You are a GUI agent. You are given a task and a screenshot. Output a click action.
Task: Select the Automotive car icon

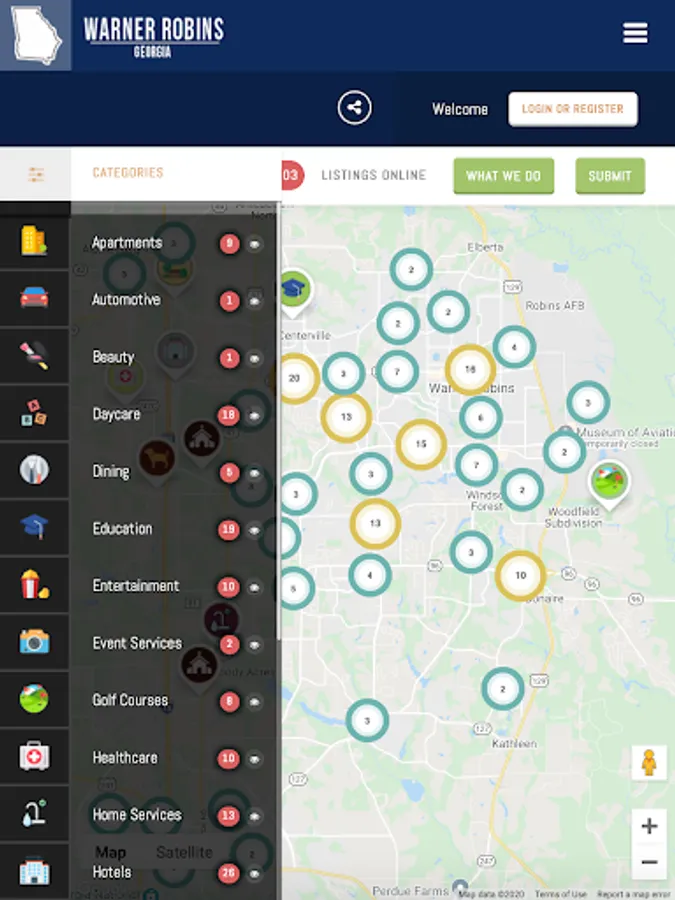coord(34,298)
